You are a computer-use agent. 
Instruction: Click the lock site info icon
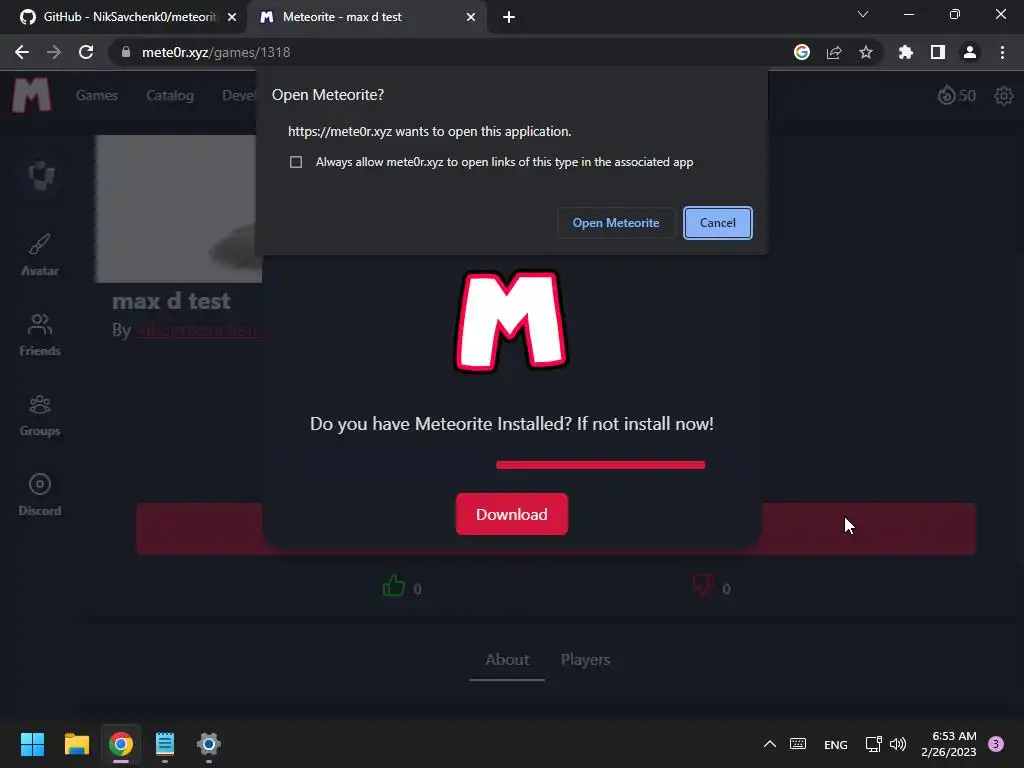pyautogui.click(x=126, y=52)
